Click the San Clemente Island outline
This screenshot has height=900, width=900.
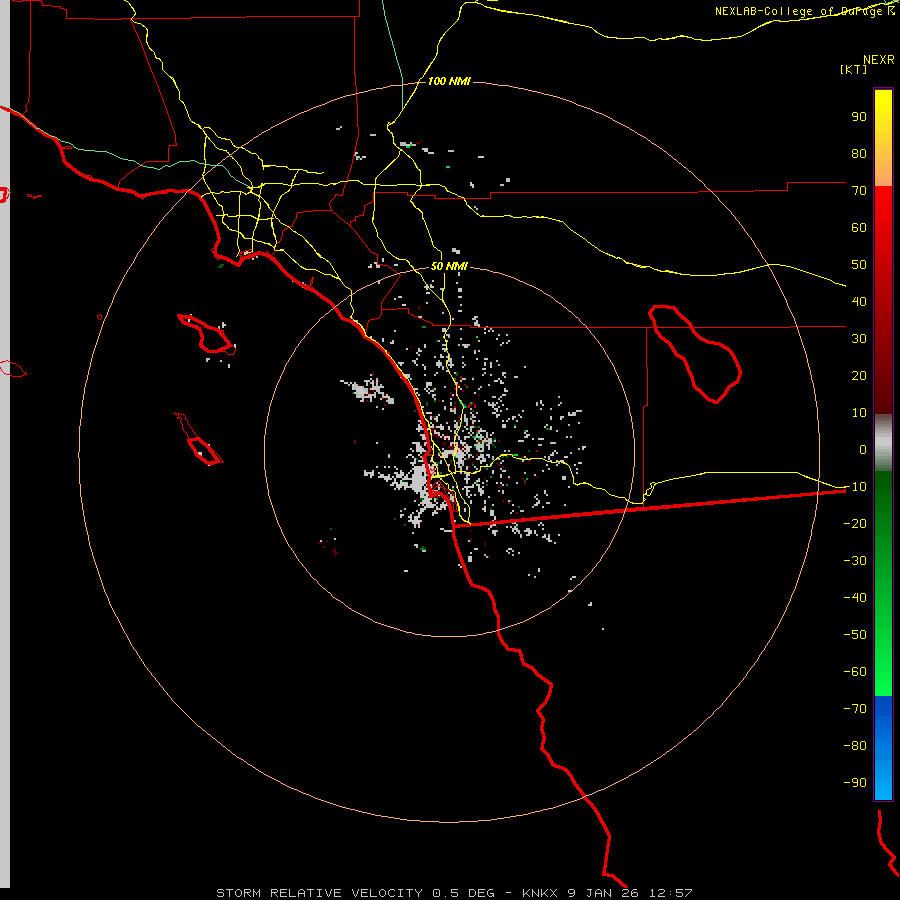pyautogui.click(x=199, y=439)
